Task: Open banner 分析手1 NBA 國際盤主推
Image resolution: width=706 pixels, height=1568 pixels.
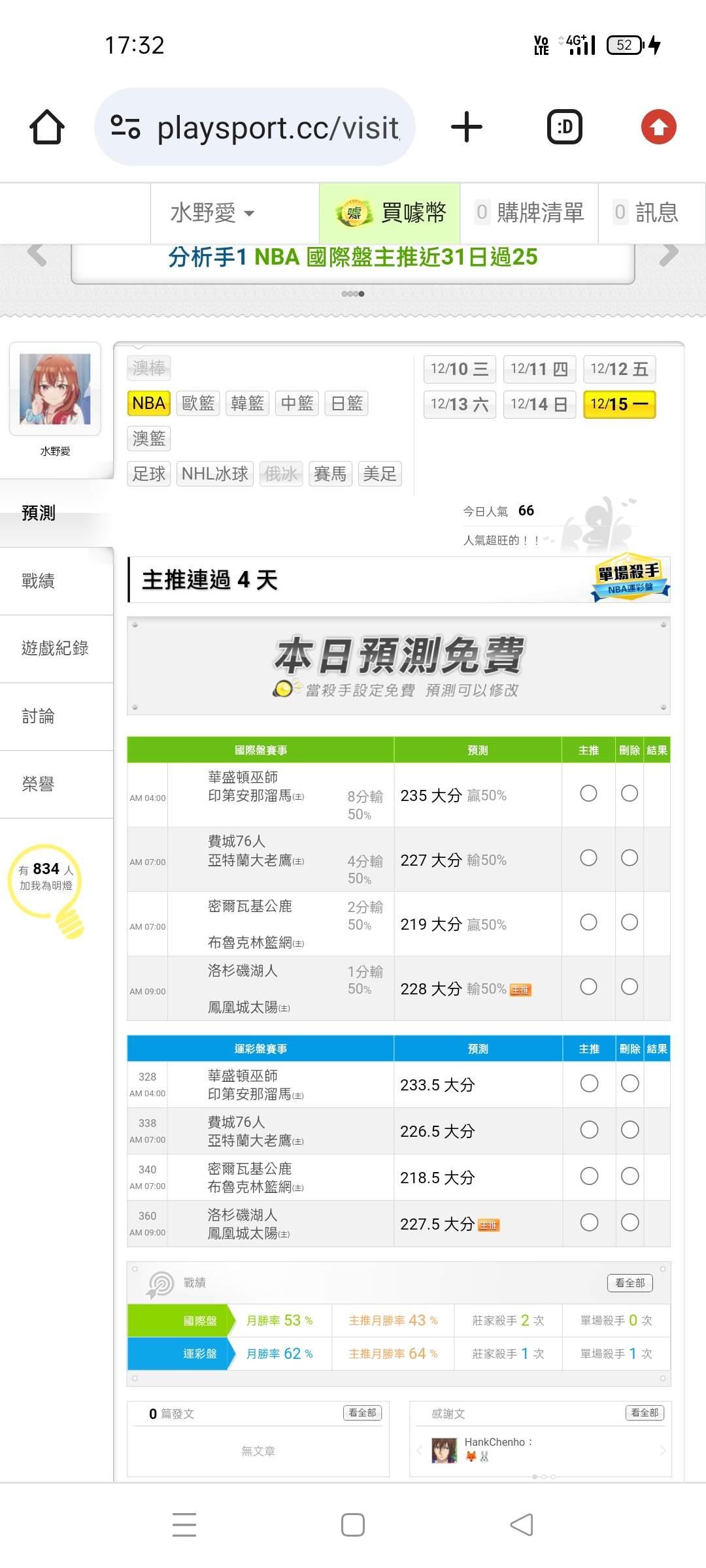Action: click(353, 257)
